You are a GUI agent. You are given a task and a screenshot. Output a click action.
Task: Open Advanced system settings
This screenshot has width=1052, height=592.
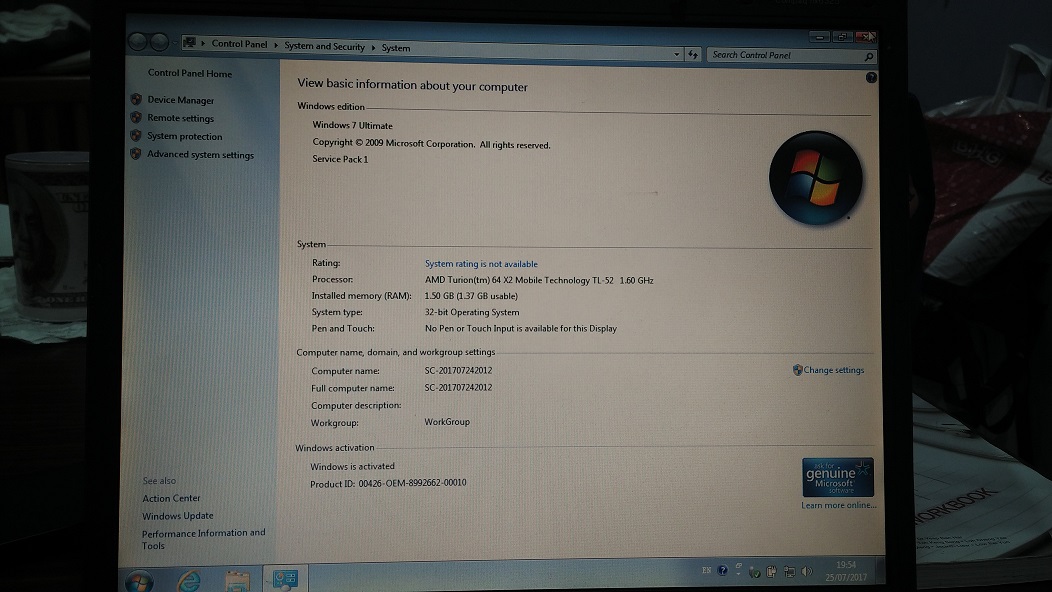201,154
